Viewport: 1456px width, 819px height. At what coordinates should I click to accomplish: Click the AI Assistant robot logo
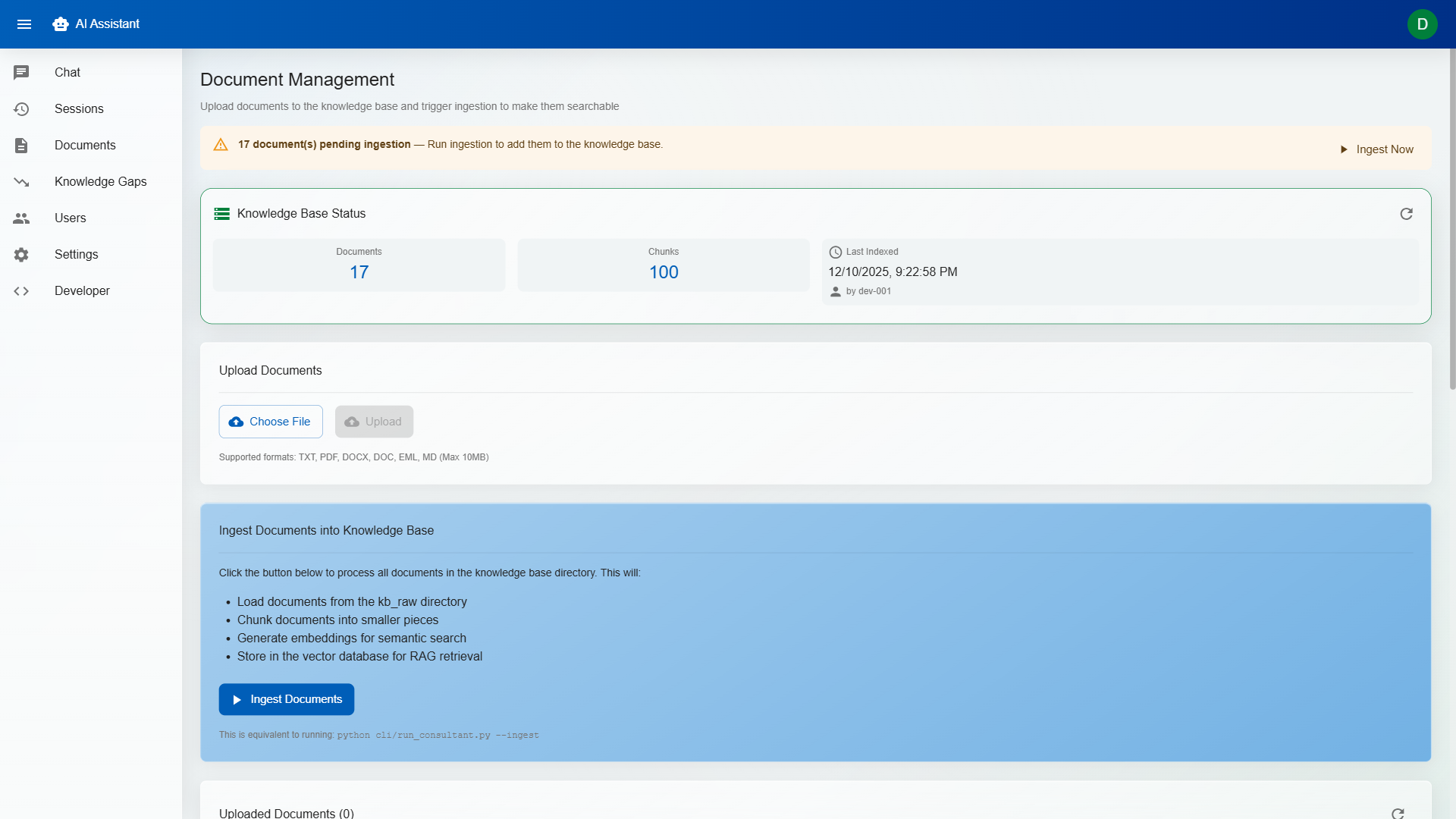coord(61,24)
